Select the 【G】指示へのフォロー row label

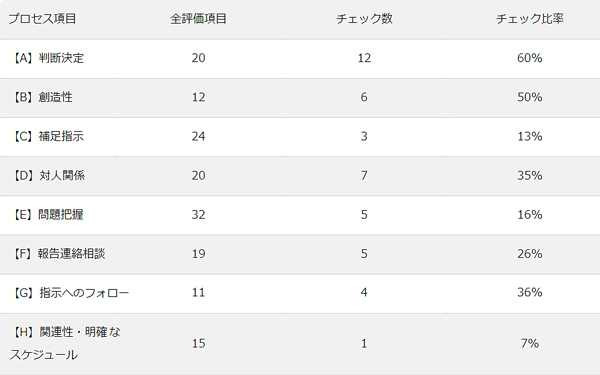pyautogui.click(x=70, y=293)
